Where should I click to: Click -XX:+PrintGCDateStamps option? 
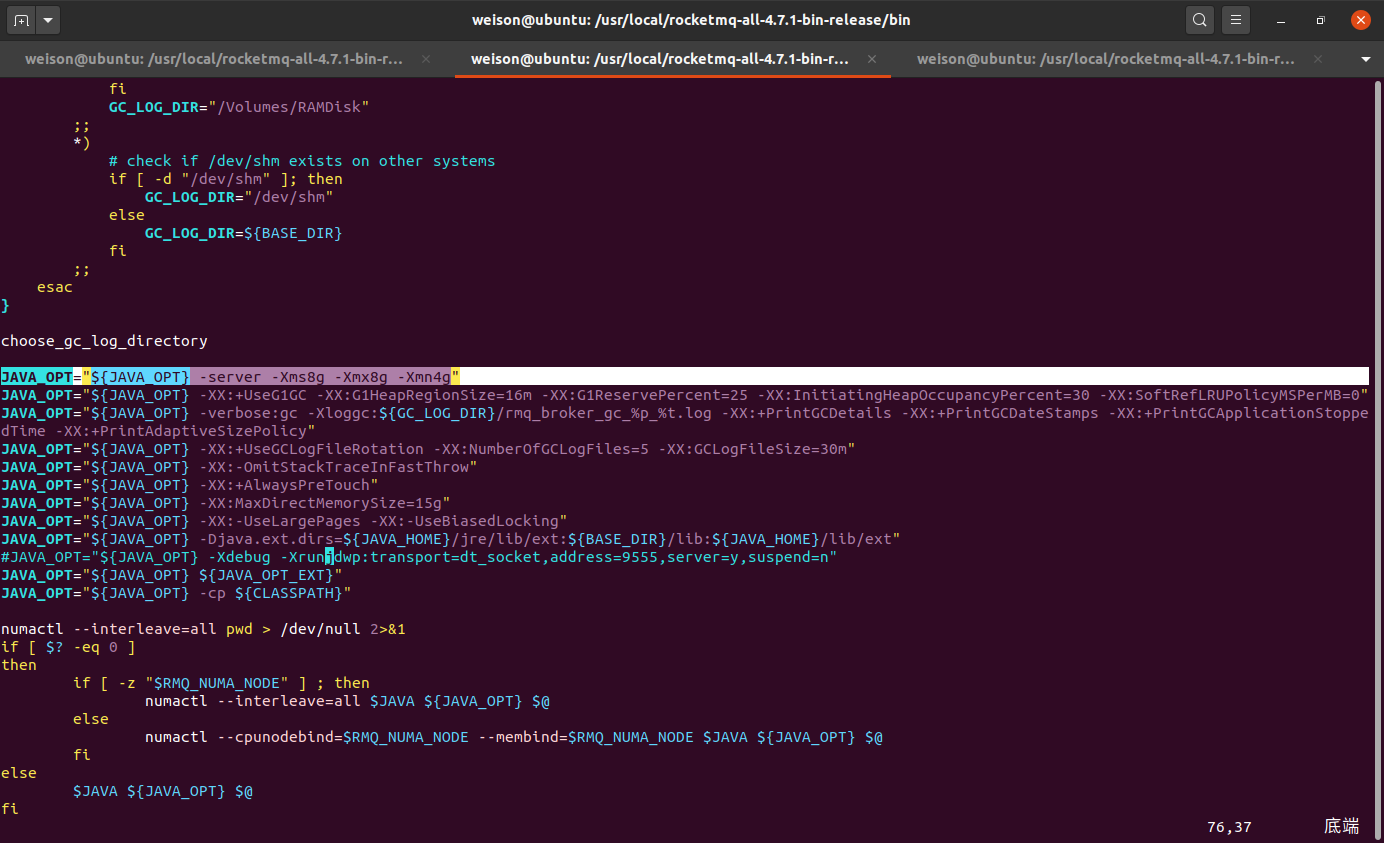click(x=1000, y=413)
